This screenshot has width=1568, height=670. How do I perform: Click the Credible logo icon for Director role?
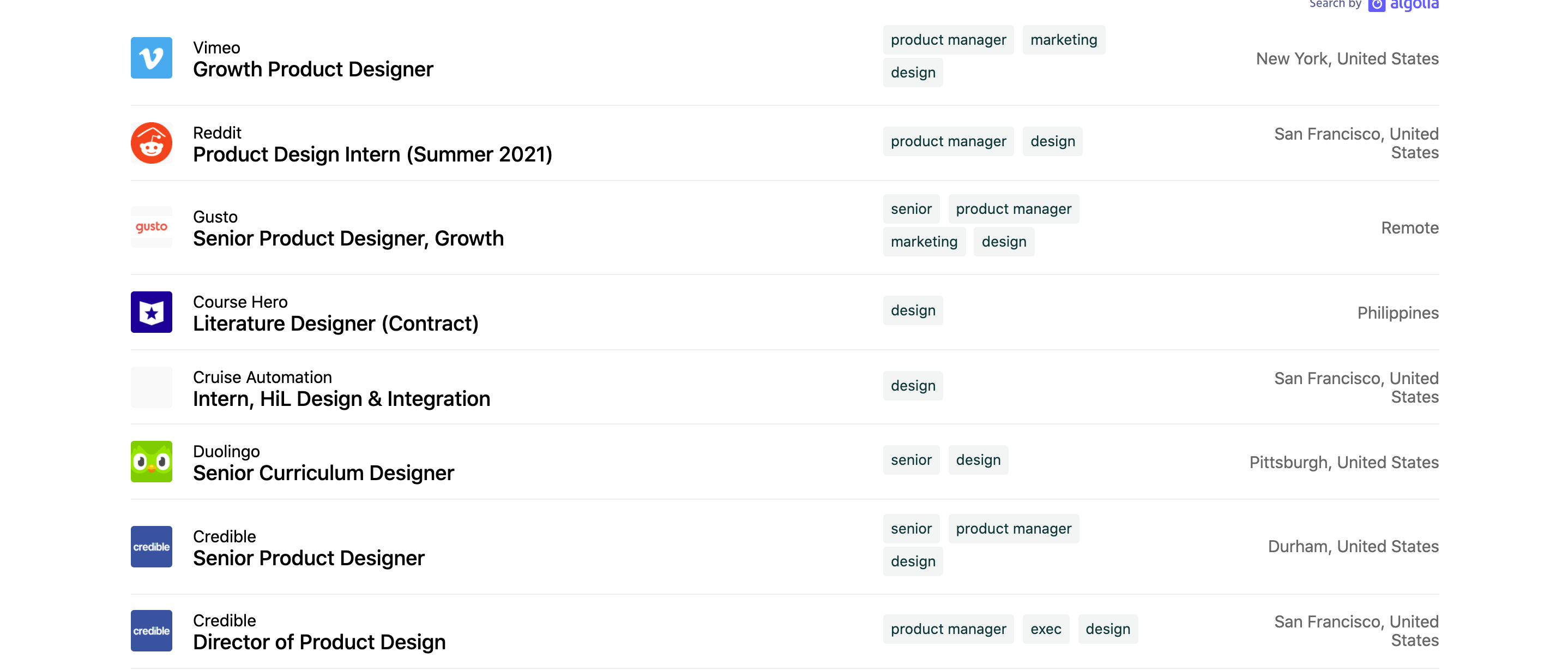point(151,629)
